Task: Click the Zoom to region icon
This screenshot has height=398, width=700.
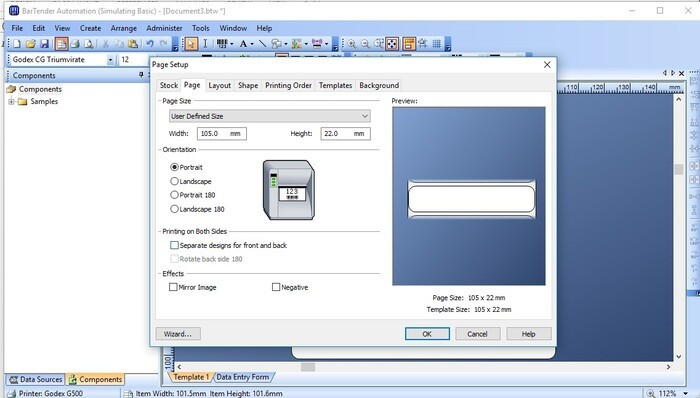Action: pyautogui.click(x=379, y=44)
